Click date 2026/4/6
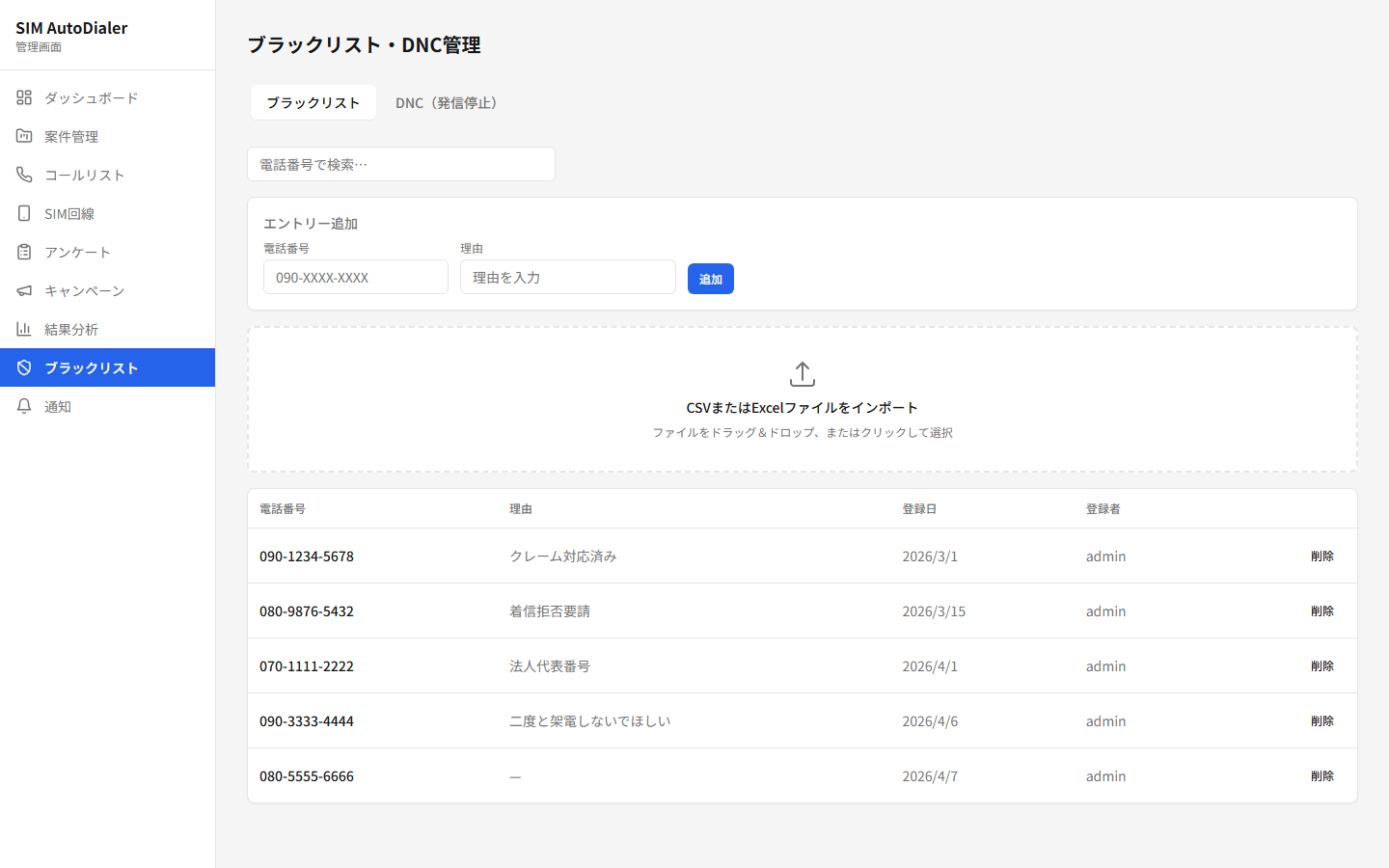Image resolution: width=1389 pixels, height=868 pixels. click(930, 721)
